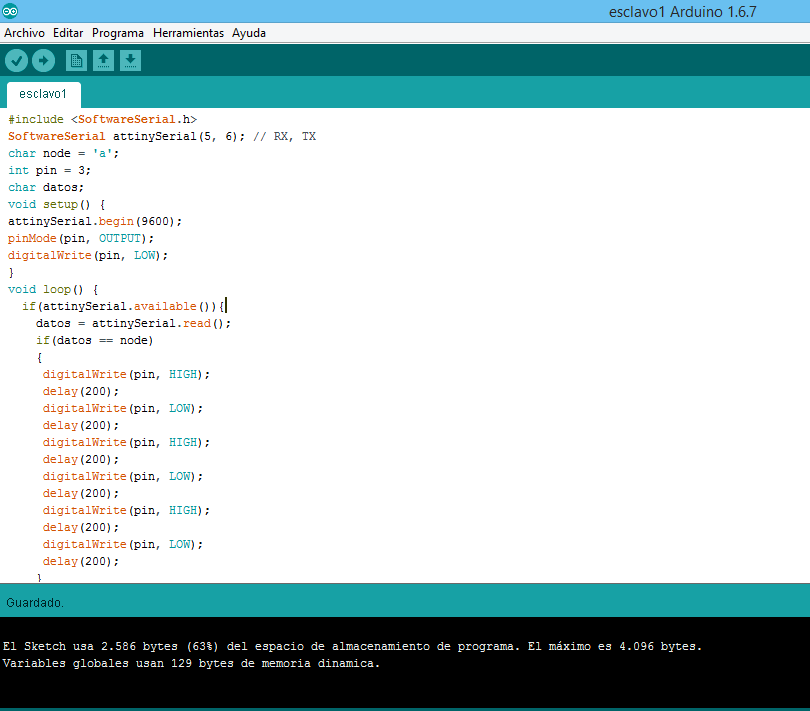Click the 'Guardado.' status message
Image resolution: width=810 pixels, height=711 pixels.
(x=35, y=603)
